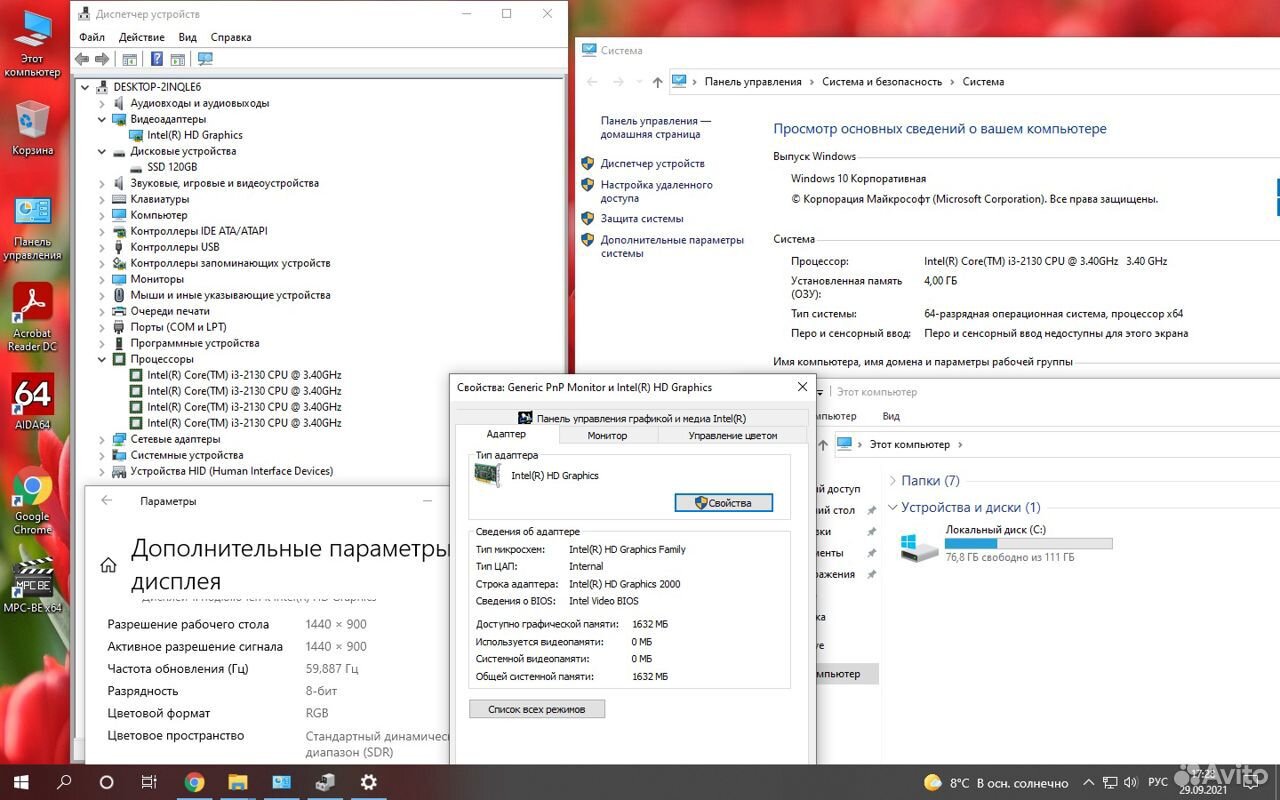Click Chrome icon on taskbar
This screenshot has width=1280, height=800.
(194, 782)
